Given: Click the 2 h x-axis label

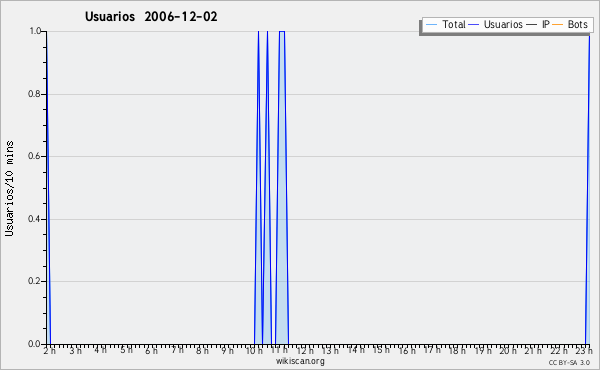Looking at the screenshot, I should coord(50,350).
